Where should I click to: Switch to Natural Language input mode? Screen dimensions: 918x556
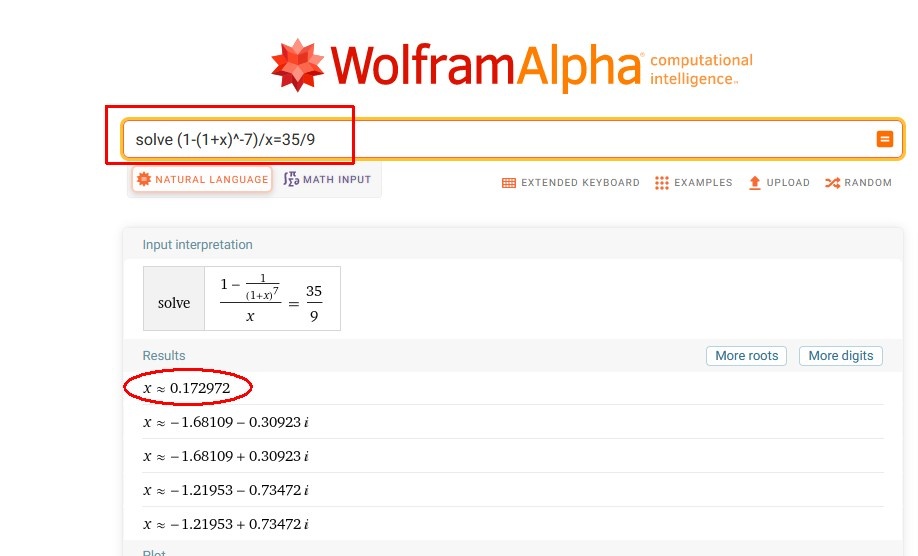click(203, 180)
